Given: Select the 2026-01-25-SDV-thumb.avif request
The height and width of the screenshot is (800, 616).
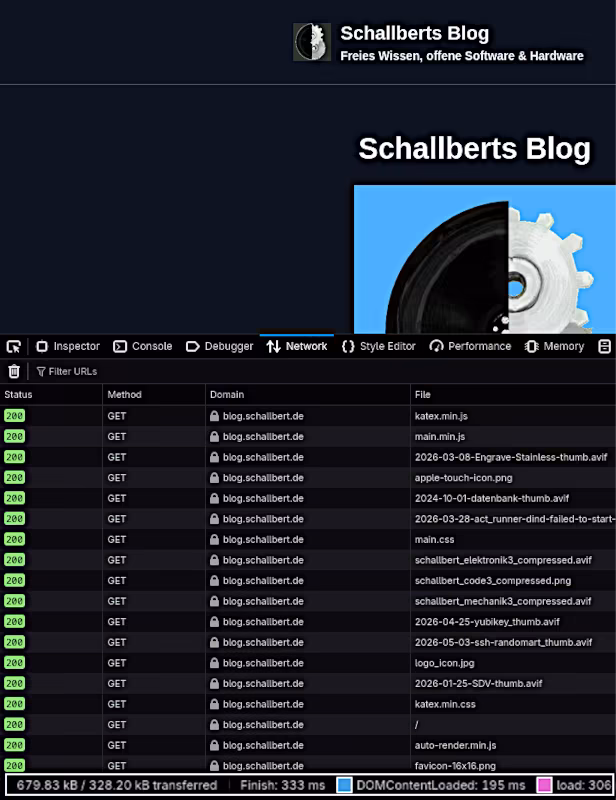Looking at the screenshot, I should click(308, 684).
